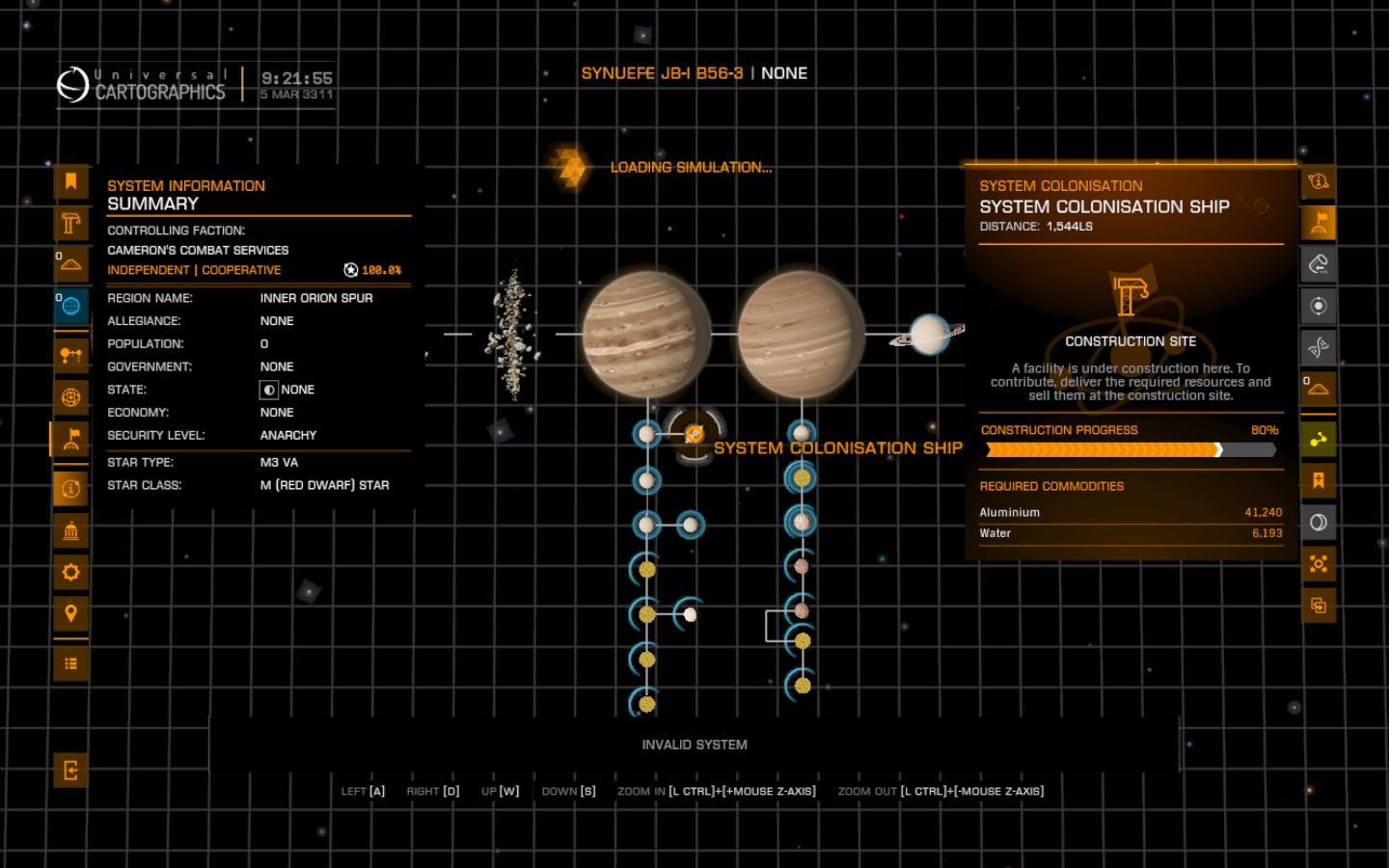Click the Inner Orion Spur region name
This screenshot has height=868, width=1389.
(x=316, y=298)
